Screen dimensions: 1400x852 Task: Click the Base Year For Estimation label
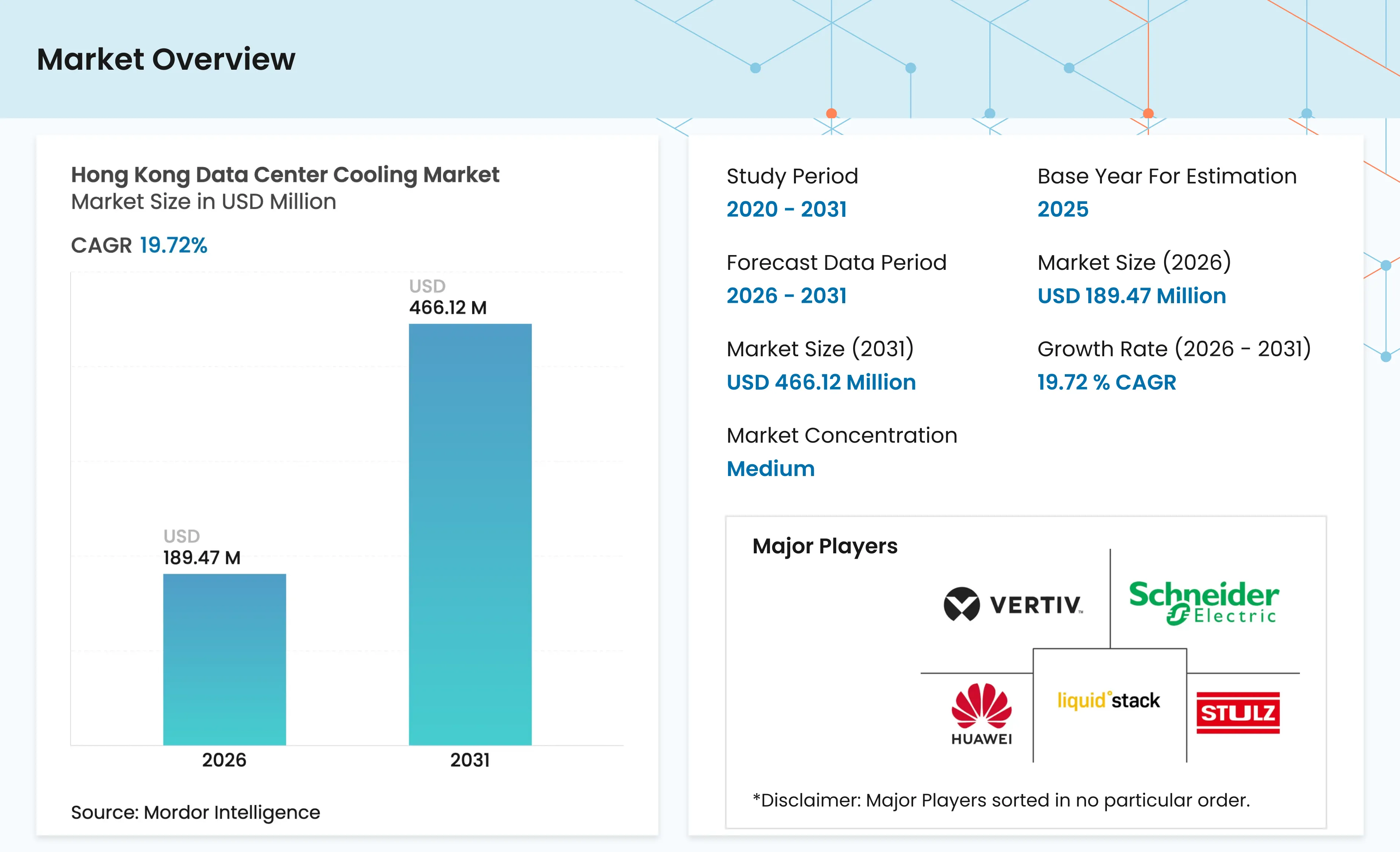1167,176
